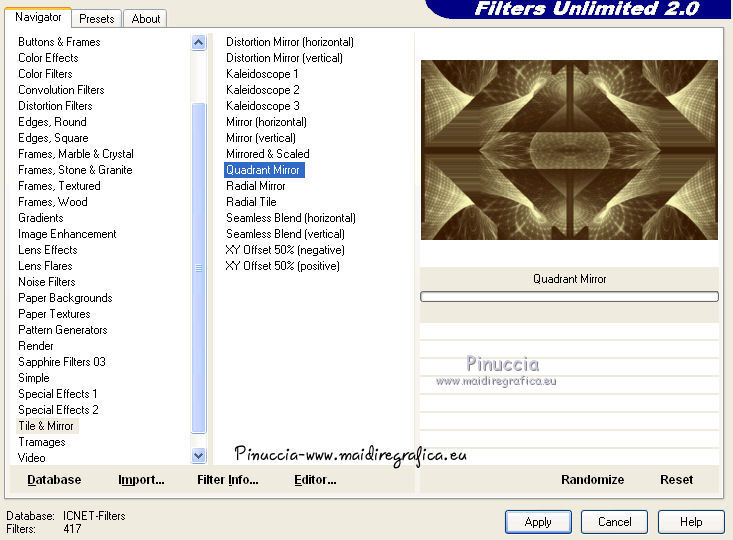Viewport: 733px width, 540px height.
Task: Select Special Effects 2 category
Action: point(58,410)
